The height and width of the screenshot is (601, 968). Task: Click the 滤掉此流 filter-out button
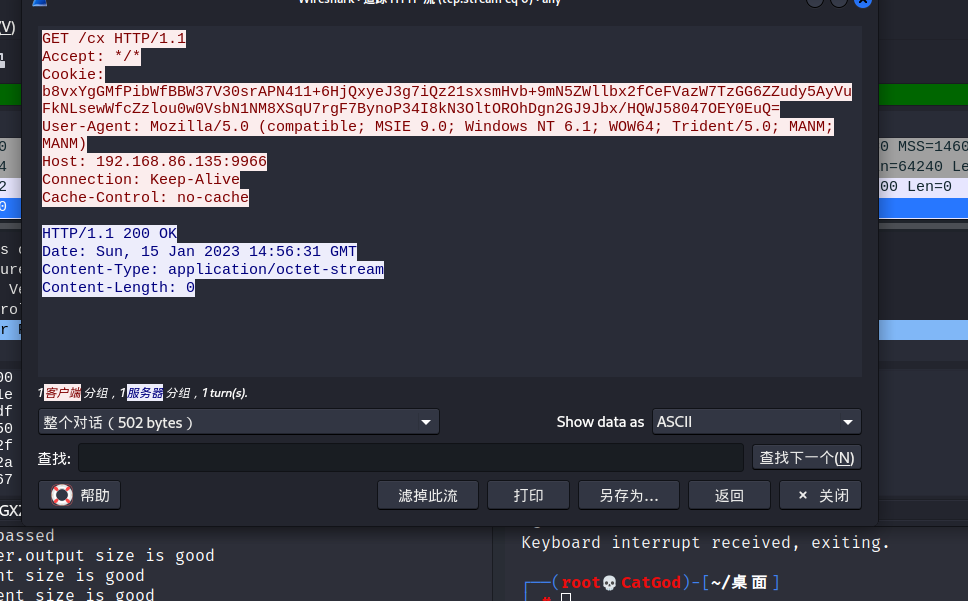pyautogui.click(x=428, y=495)
